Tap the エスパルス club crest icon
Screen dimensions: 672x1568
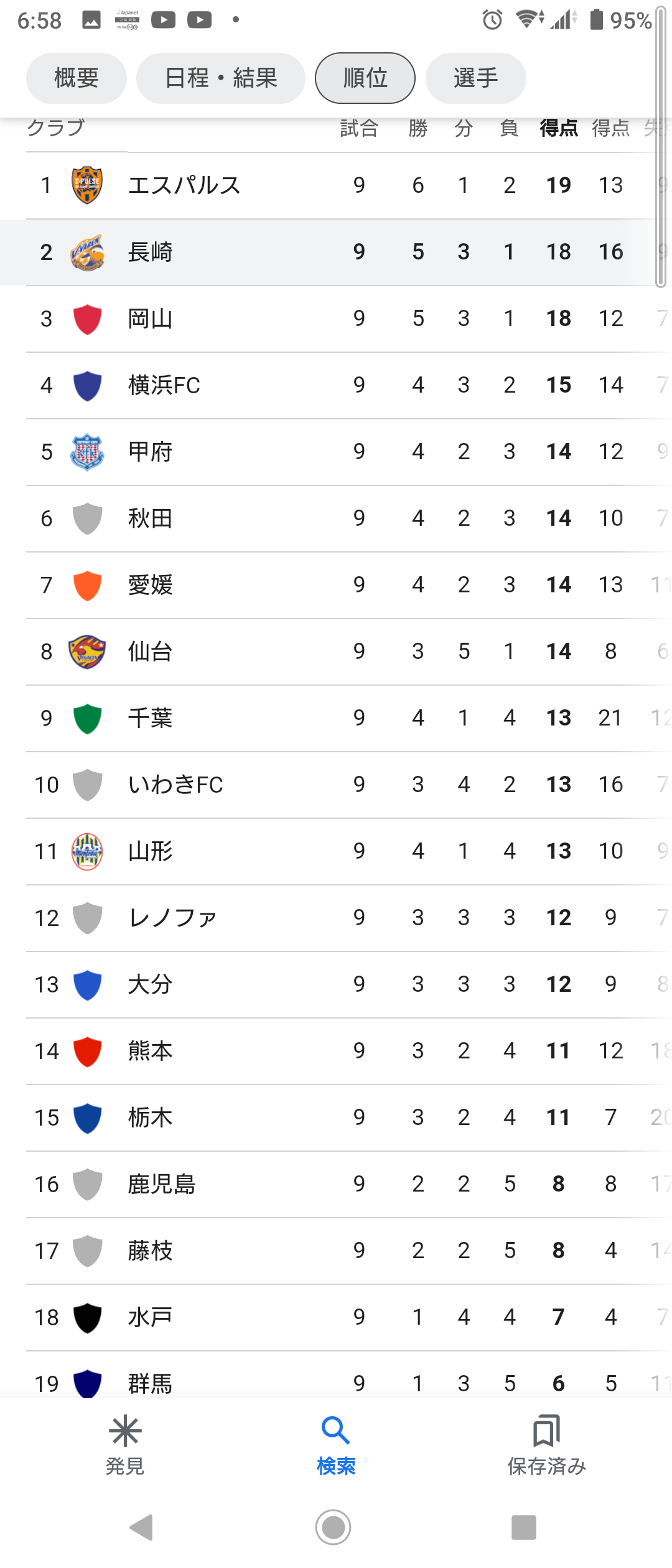(87, 185)
